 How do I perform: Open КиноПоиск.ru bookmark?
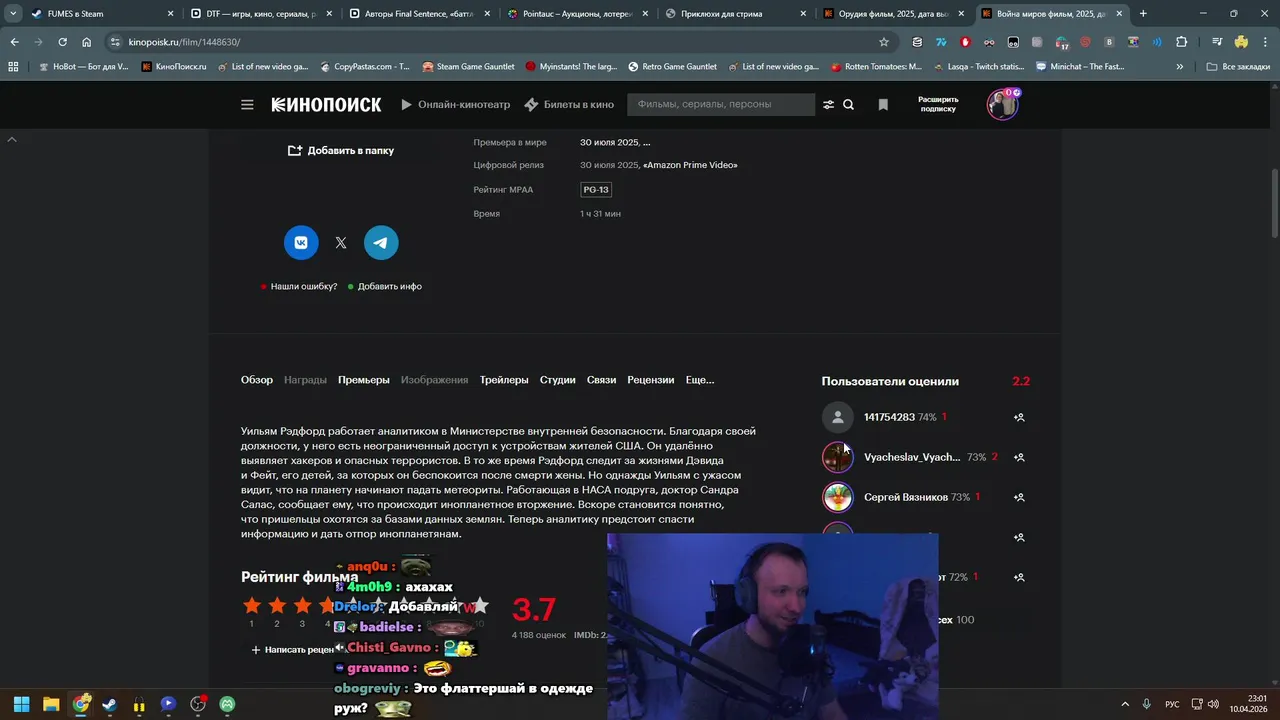point(174,66)
